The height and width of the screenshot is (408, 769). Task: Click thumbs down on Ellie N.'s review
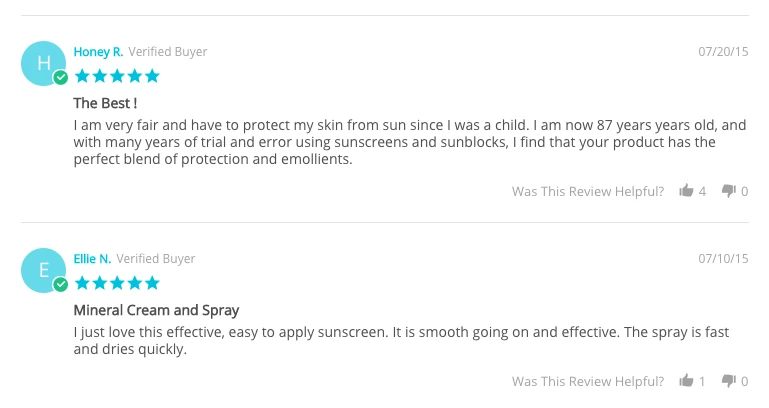[728, 381]
